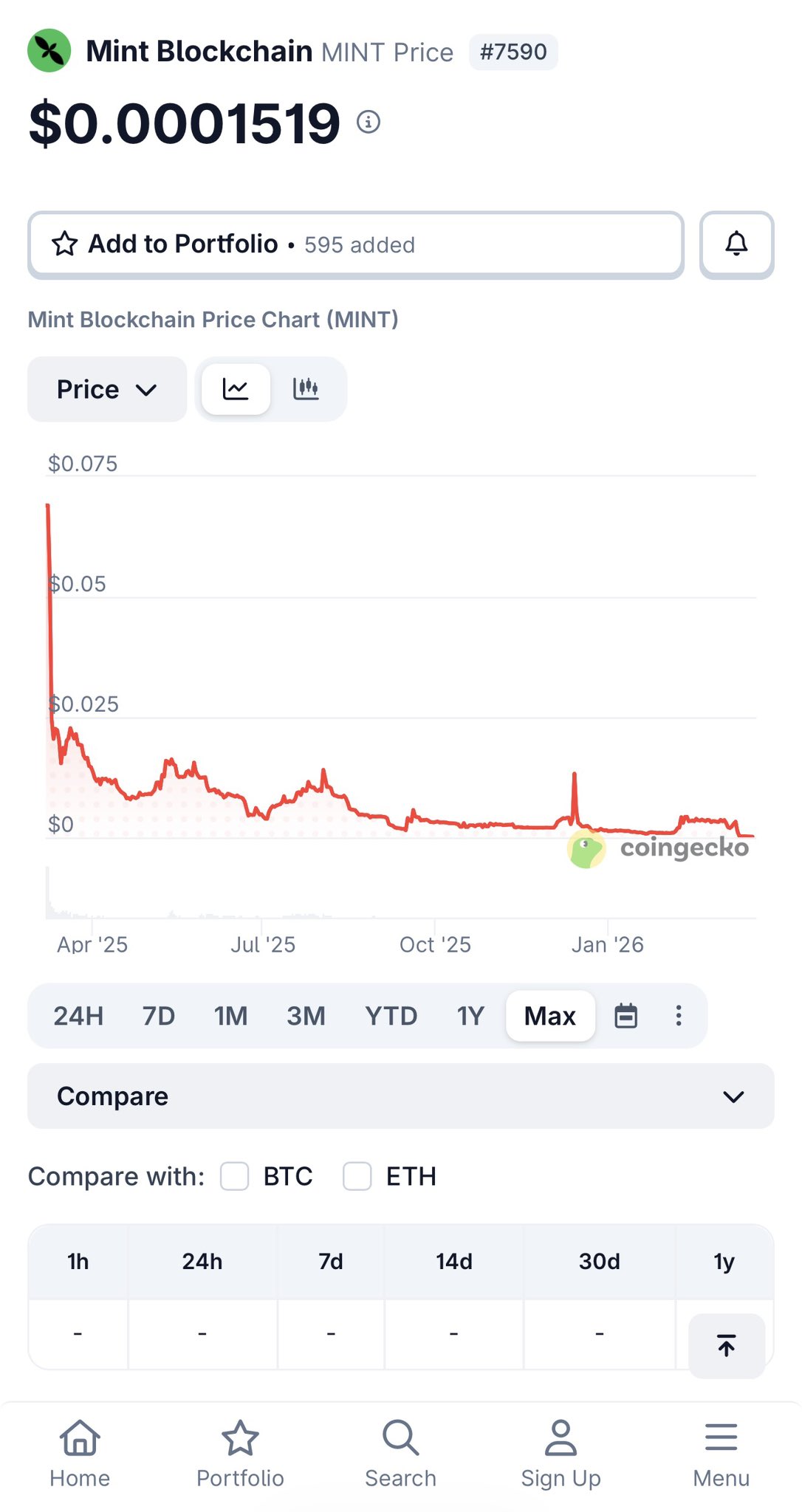The width and height of the screenshot is (802, 1512).
Task: Switch to candlestick chart view
Action: [306, 388]
